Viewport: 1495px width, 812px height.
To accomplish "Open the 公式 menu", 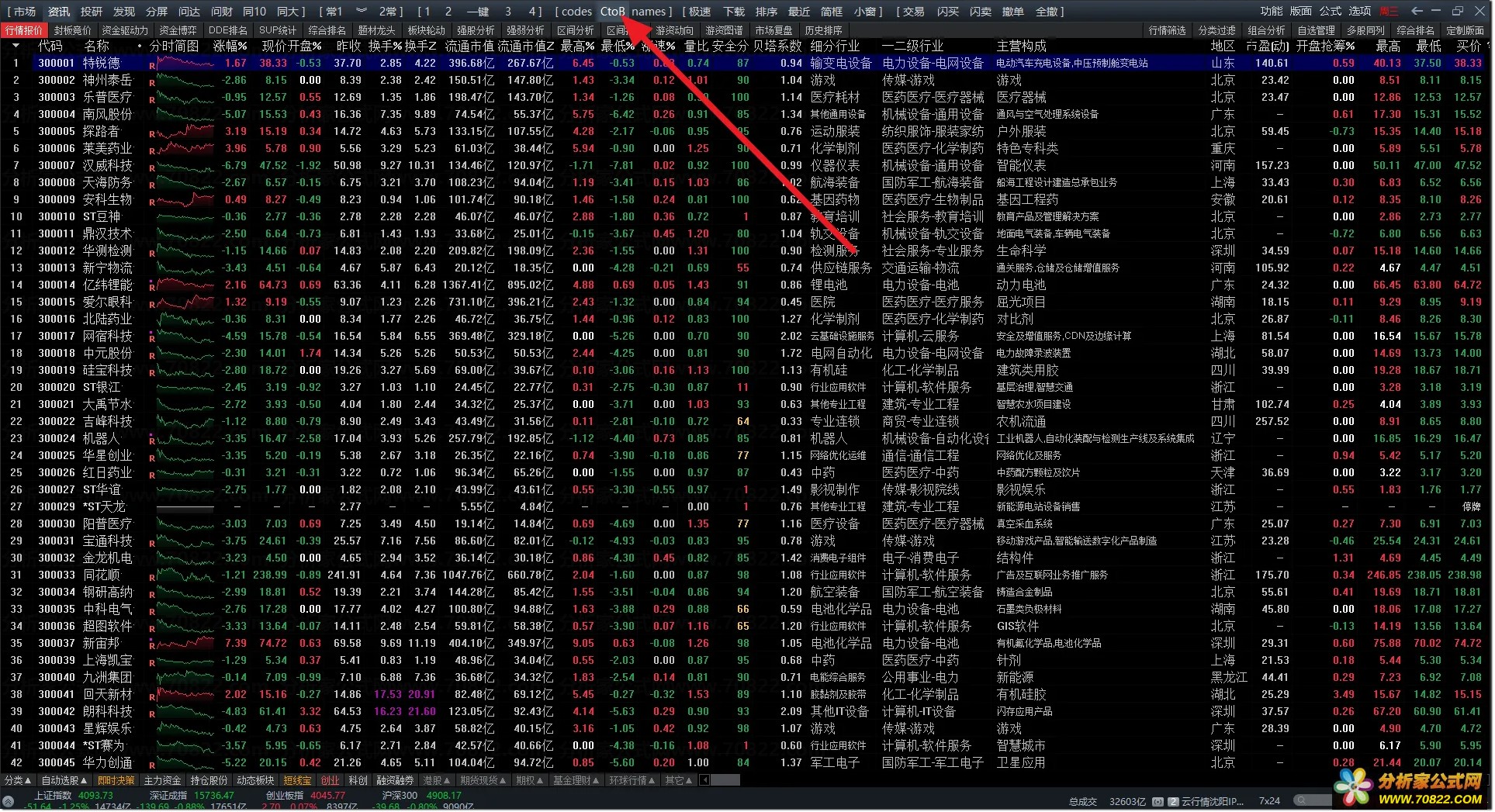I will coord(1330,11).
